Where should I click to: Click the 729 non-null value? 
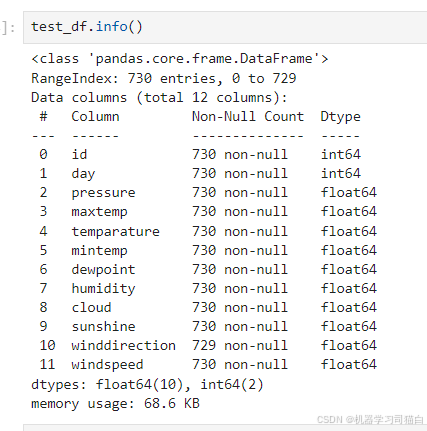[240, 345]
